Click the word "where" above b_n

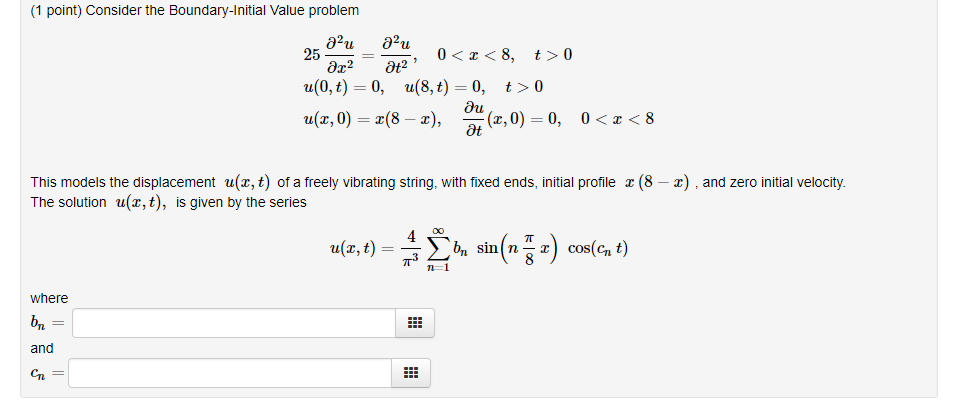tap(49, 298)
